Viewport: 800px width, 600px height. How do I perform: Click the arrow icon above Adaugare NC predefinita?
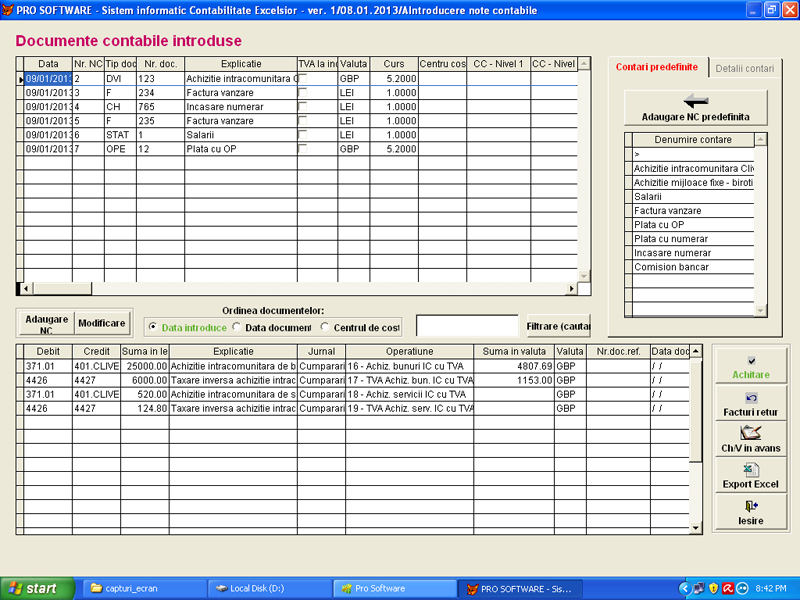tap(695, 101)
